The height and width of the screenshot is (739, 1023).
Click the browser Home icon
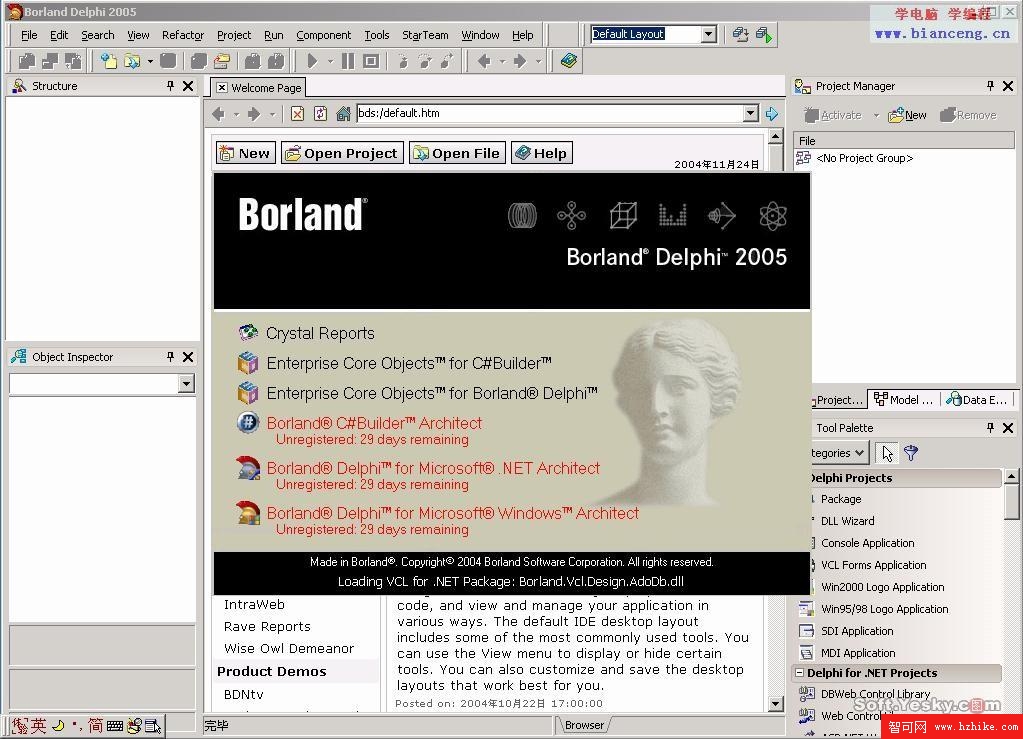point(343,113)
